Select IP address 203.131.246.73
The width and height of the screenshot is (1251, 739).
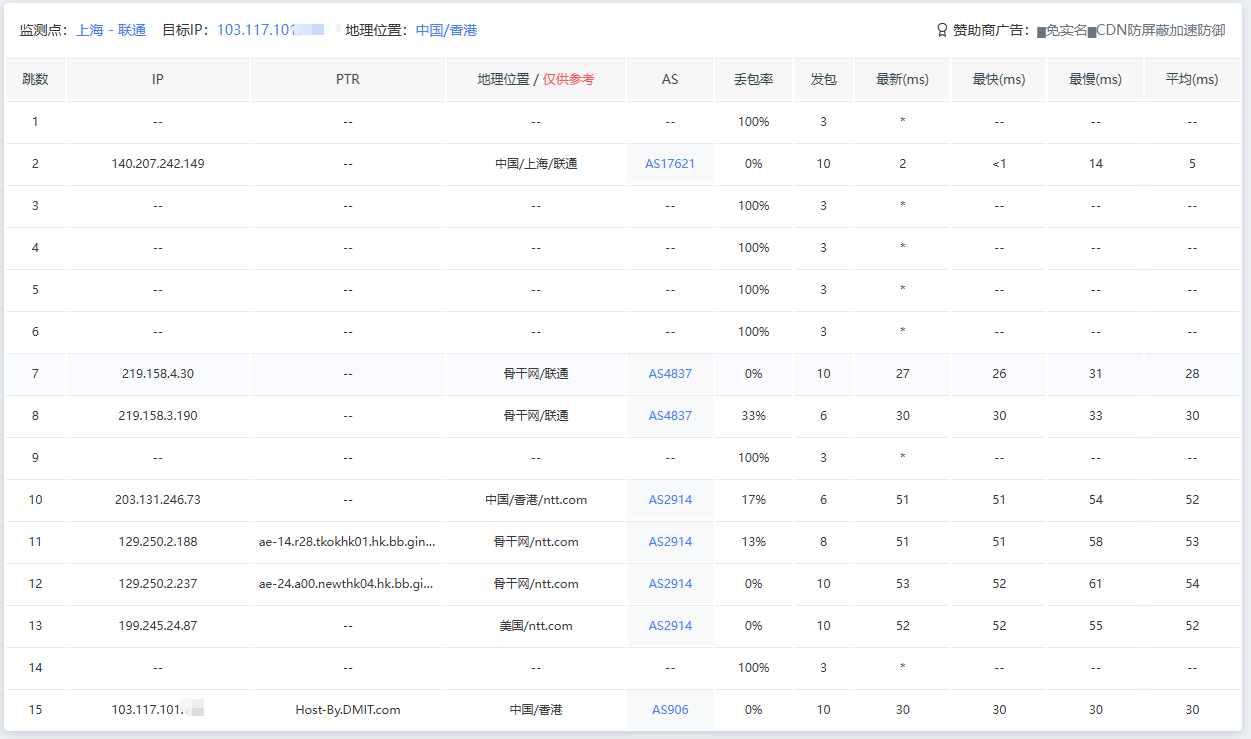click(158, 500)
